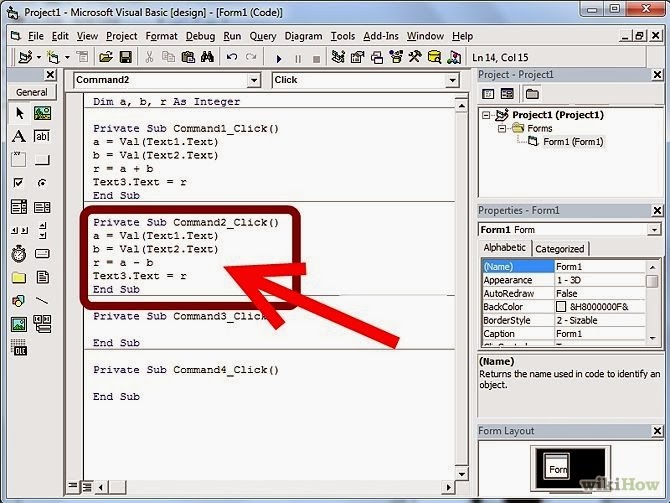This screenshot has width=670, height=503.
Task: Select the Frame control tool
Action: click(x=19, y=160)
